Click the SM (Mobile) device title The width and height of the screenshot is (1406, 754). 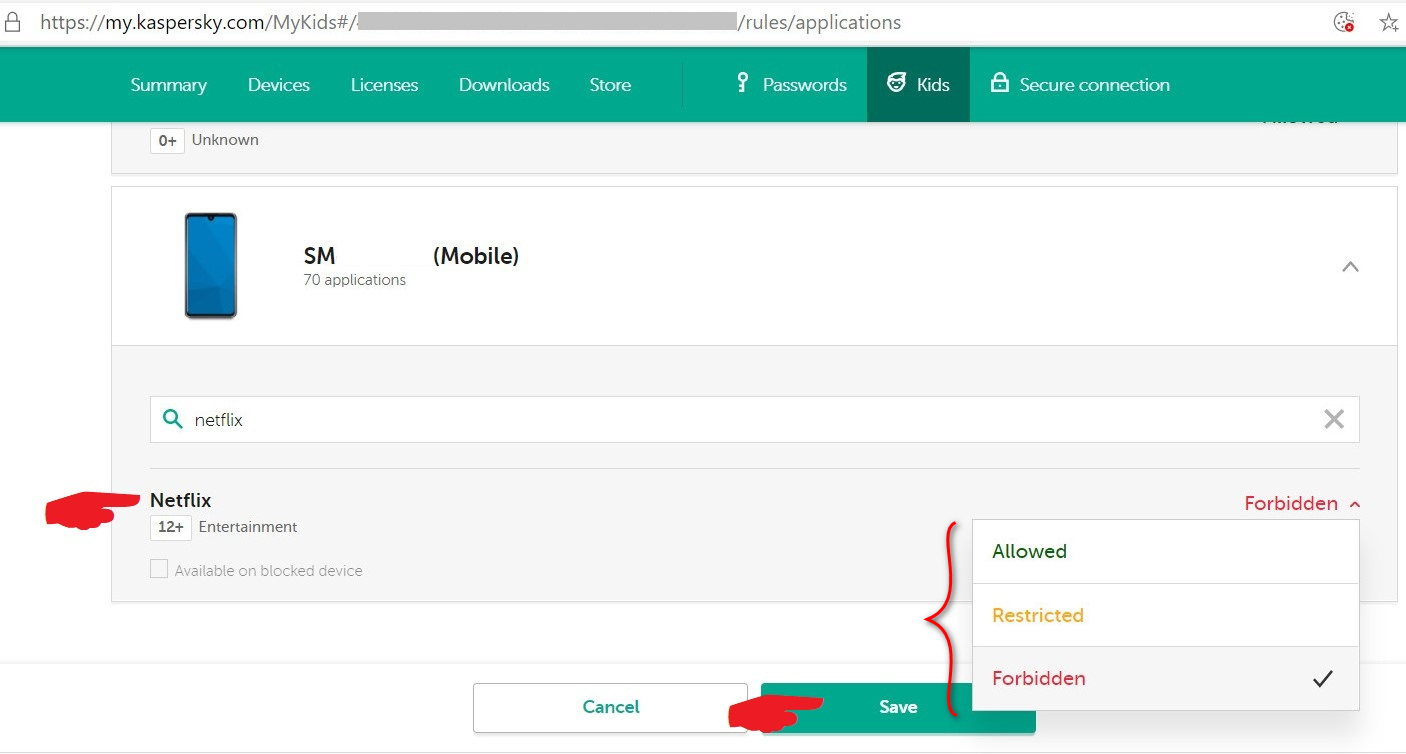(411, 256)
